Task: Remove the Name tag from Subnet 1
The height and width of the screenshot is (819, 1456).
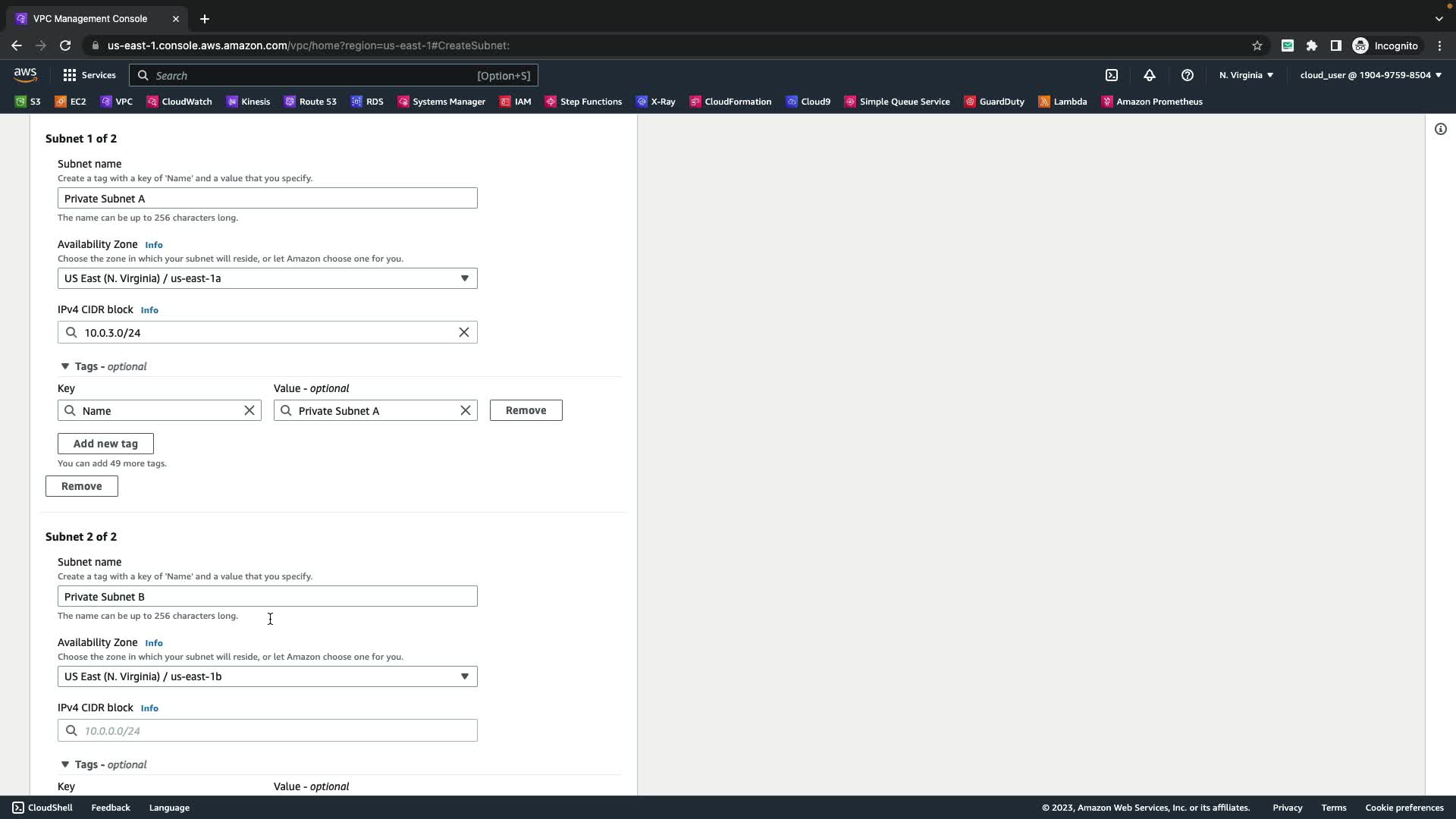Action: tap(526, 410)
